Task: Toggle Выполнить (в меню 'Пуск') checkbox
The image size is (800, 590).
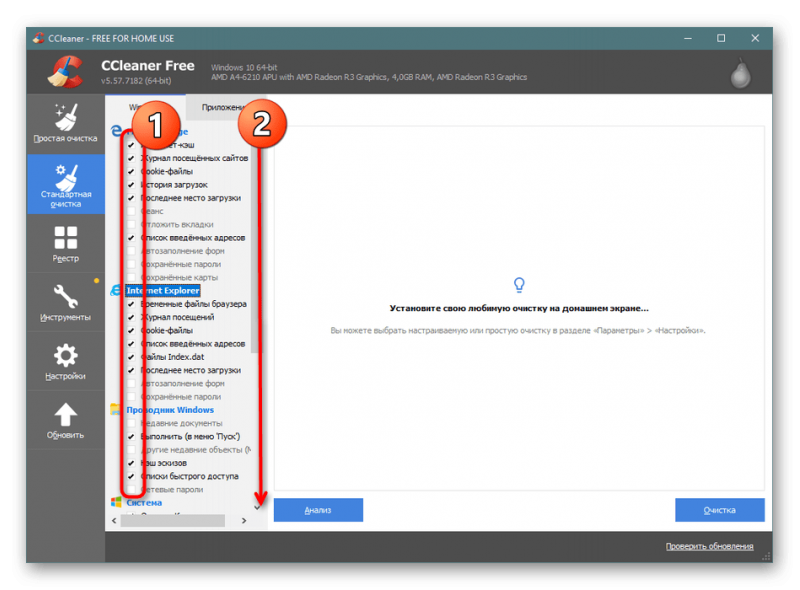Action: point(131,437)
